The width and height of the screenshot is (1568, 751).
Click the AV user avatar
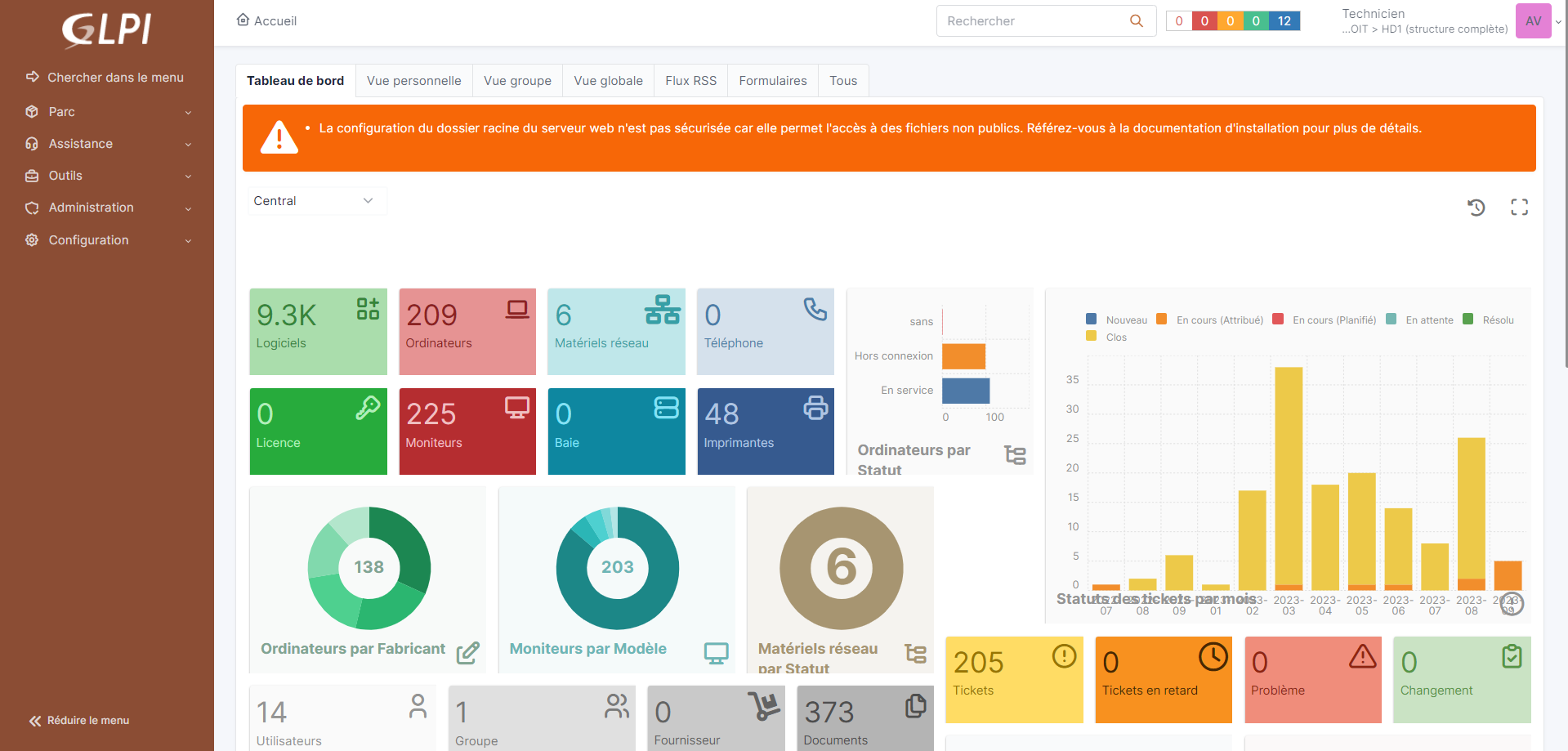pyautogui.click(x=1533, y=21)
